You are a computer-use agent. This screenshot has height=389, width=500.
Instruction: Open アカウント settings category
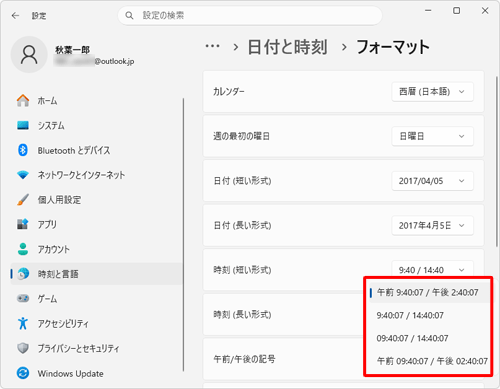pos(97,249)
